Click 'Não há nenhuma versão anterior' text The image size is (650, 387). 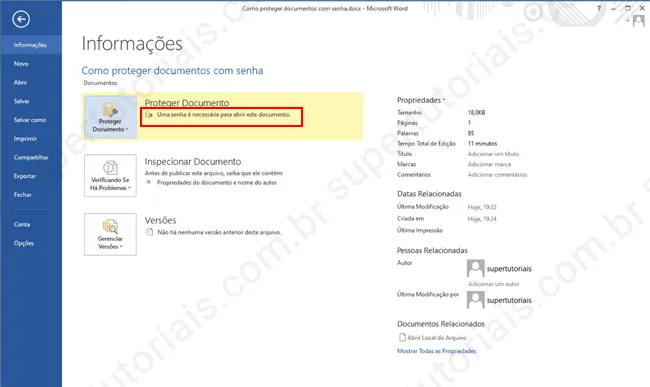point(219,232)
